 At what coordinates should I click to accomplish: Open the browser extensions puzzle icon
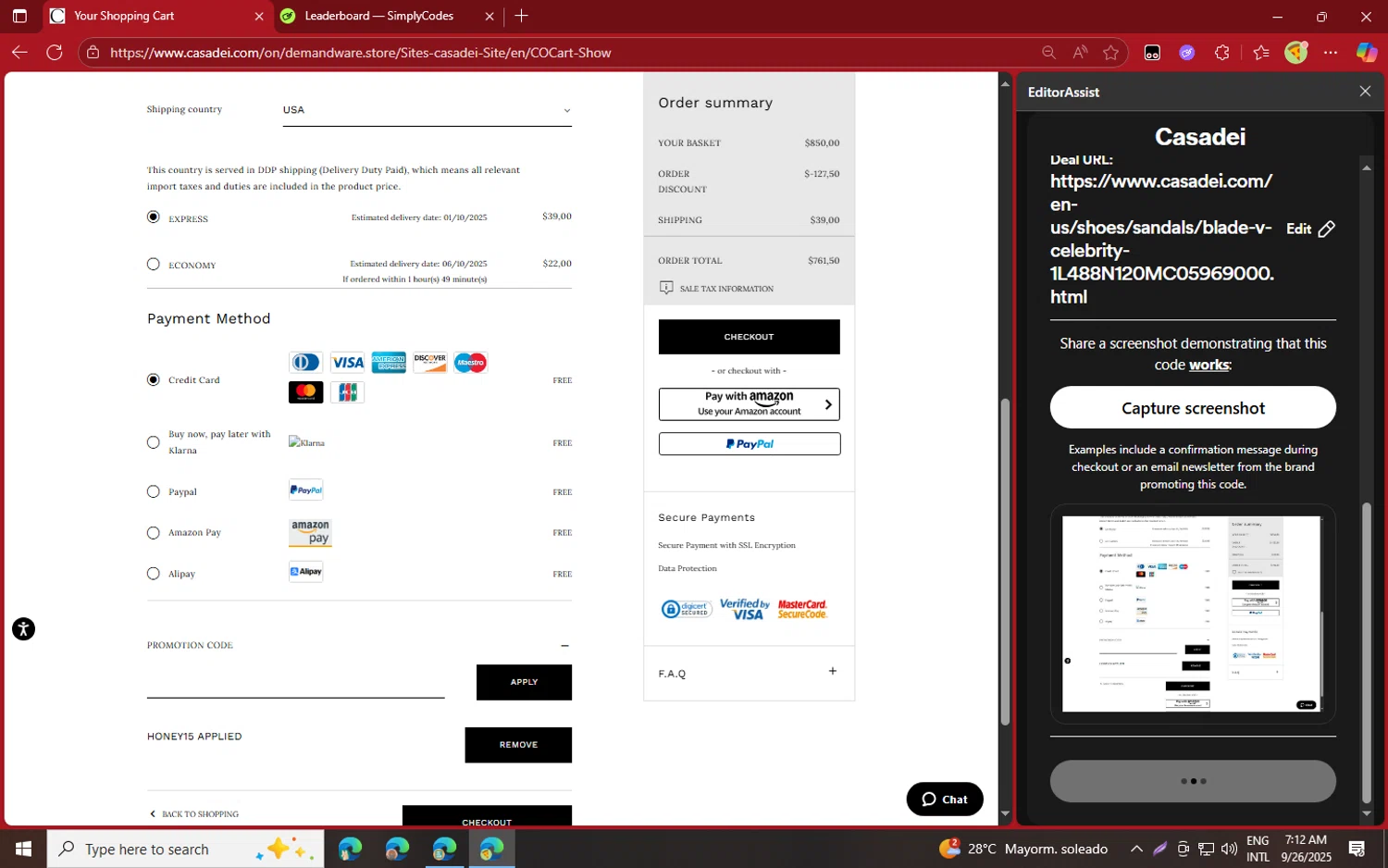[x=1222, y=53]
